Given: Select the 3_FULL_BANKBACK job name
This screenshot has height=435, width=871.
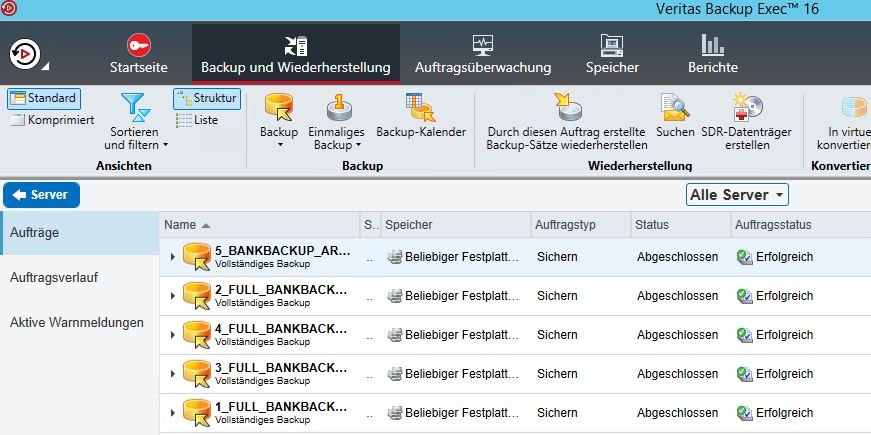Looking at the screenshot, I should (x=281, y=367).
